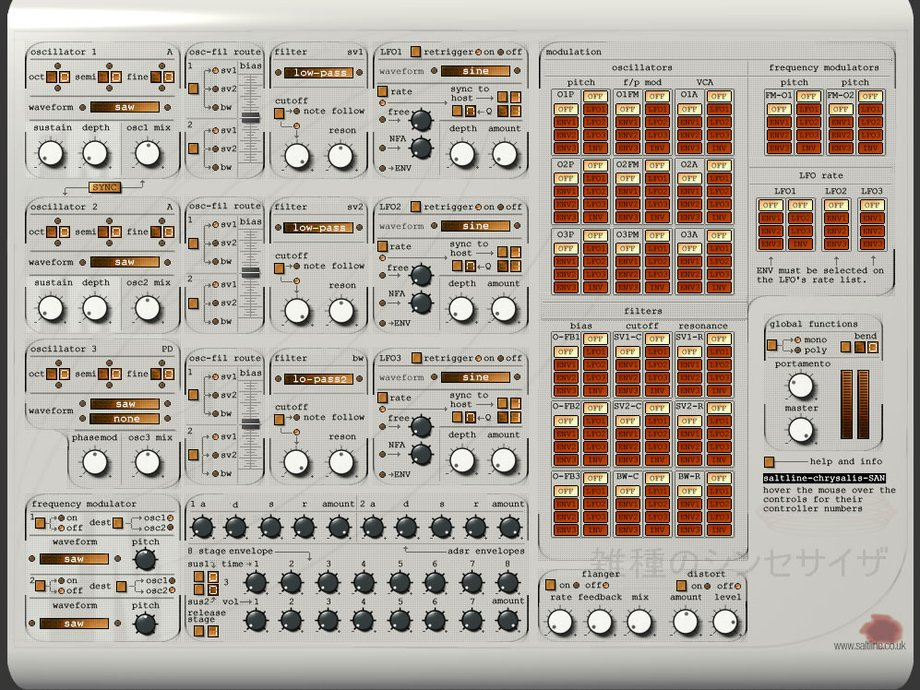920x690 pixels.
Task: Open the LFO3 waveform selector showing sine
Action: click(x=476, y=377)
